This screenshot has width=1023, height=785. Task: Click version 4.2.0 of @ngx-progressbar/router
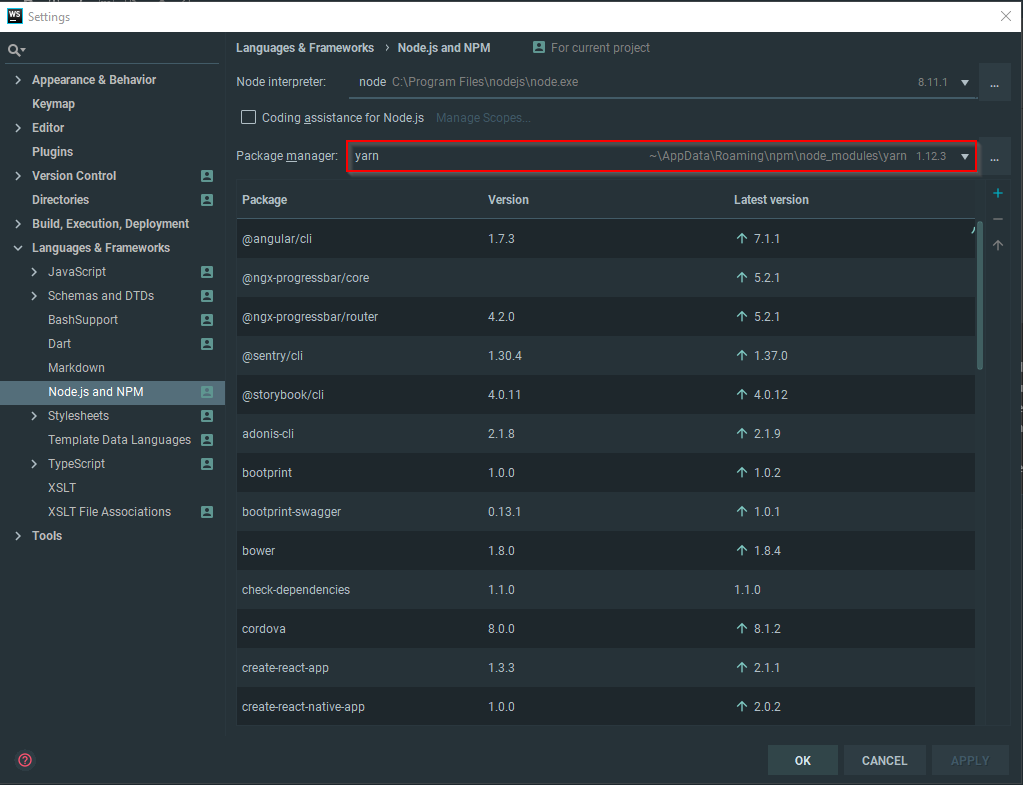click(501, 316)
